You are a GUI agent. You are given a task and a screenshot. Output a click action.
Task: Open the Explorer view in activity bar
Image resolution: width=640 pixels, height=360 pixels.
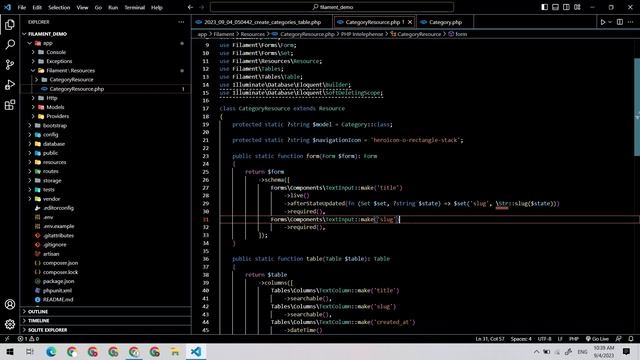(10, 24)
